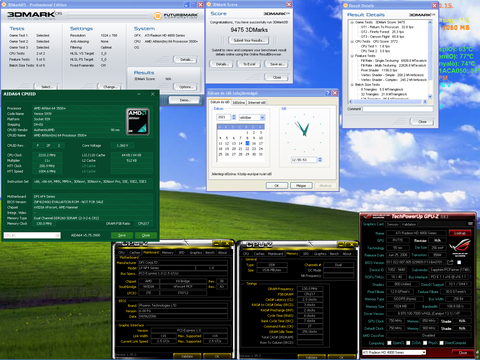Click the Demo button in the 3DMark05 window
Screen dimensions: 480x360
185,100
